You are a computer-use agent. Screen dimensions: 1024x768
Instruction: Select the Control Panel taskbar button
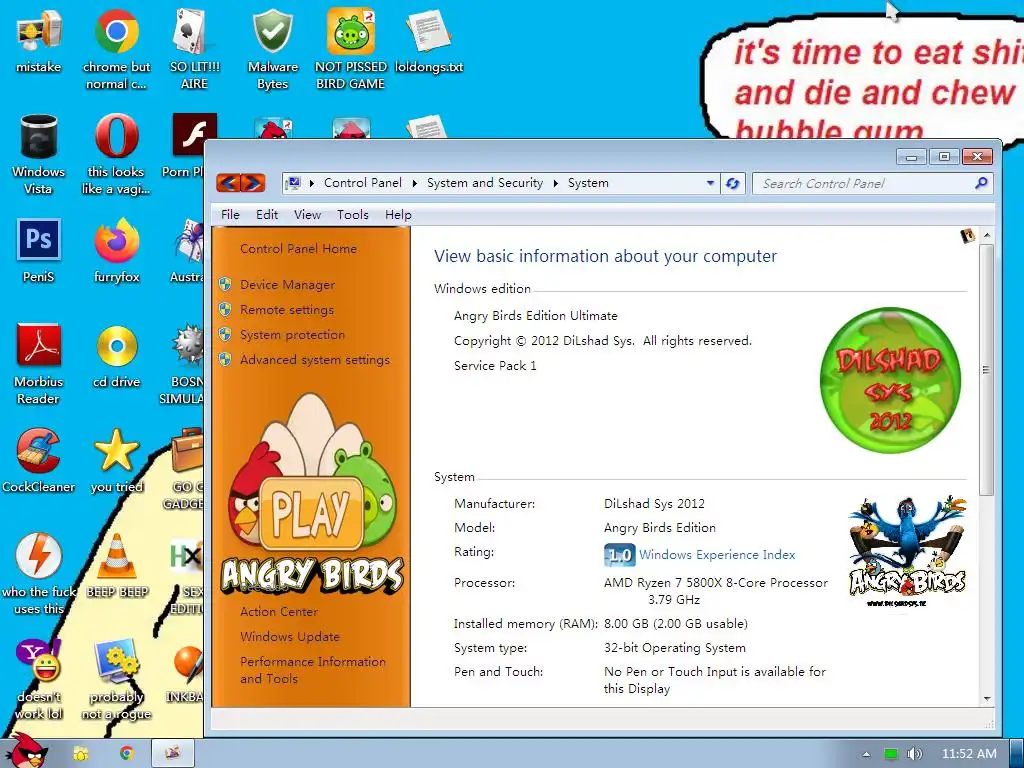pyautogui.click(x=172, y=753)
